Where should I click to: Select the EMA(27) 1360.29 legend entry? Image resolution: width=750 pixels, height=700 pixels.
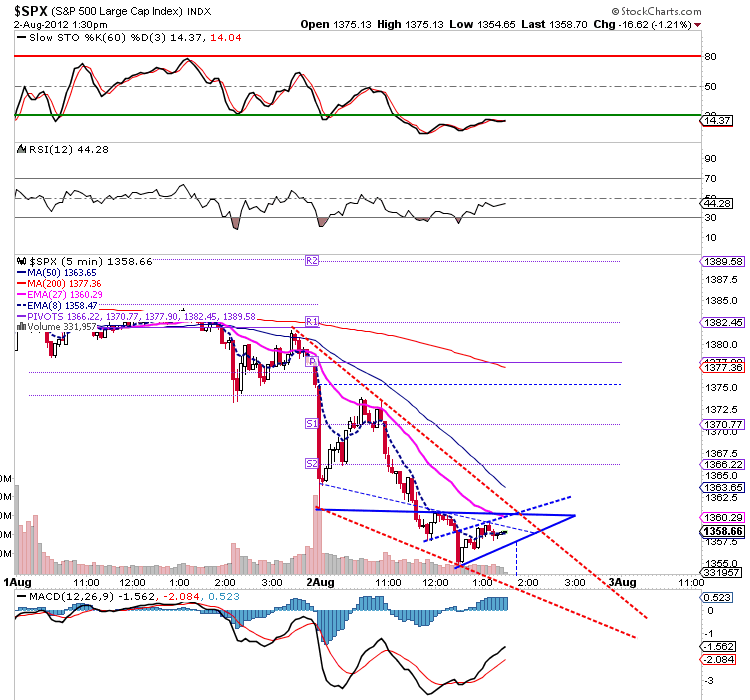[x=60, y=295]
